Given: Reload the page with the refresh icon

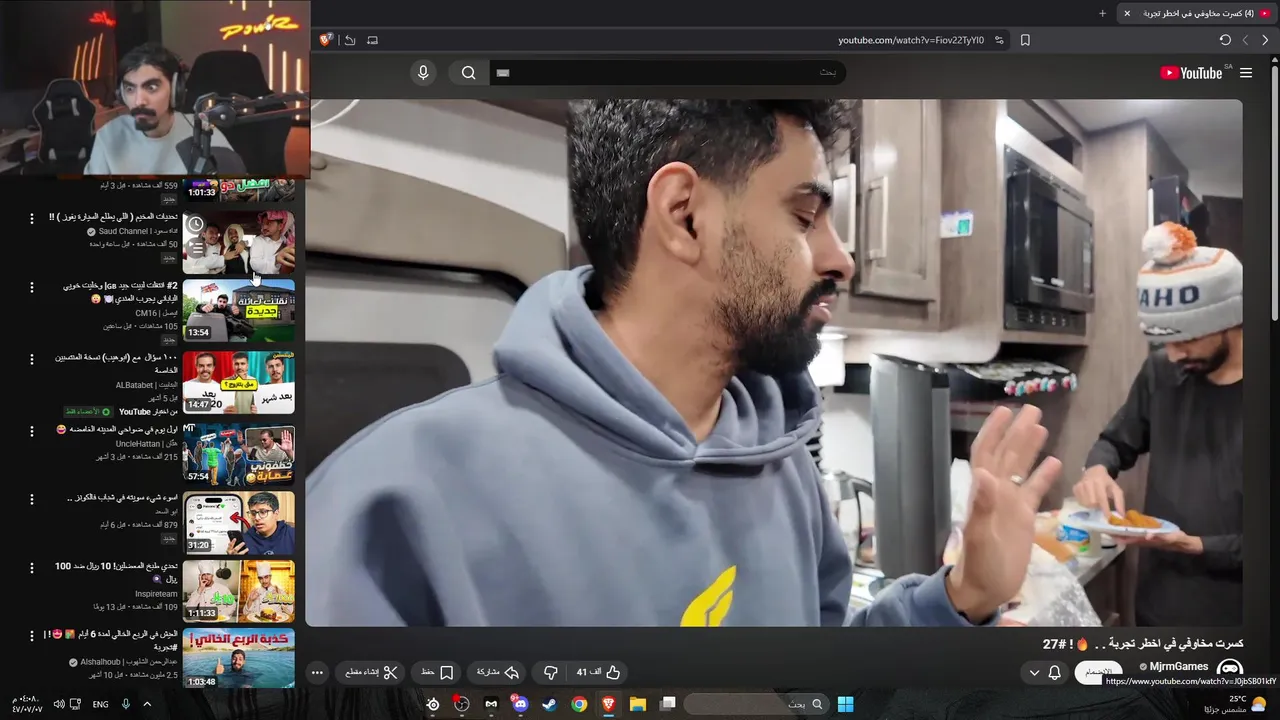Looking at the screenshot, I should click(x=1225, y=40).
